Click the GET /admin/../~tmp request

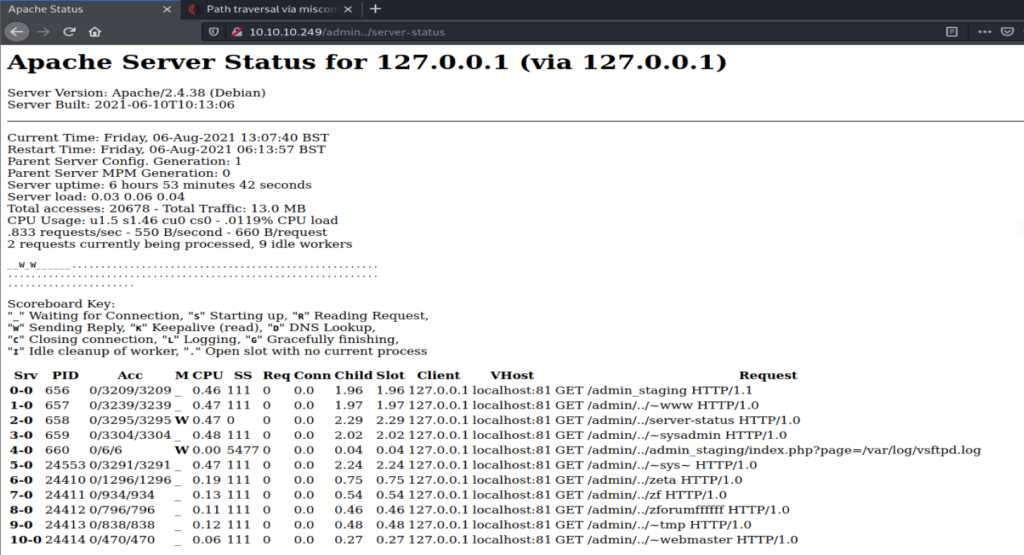653,525
